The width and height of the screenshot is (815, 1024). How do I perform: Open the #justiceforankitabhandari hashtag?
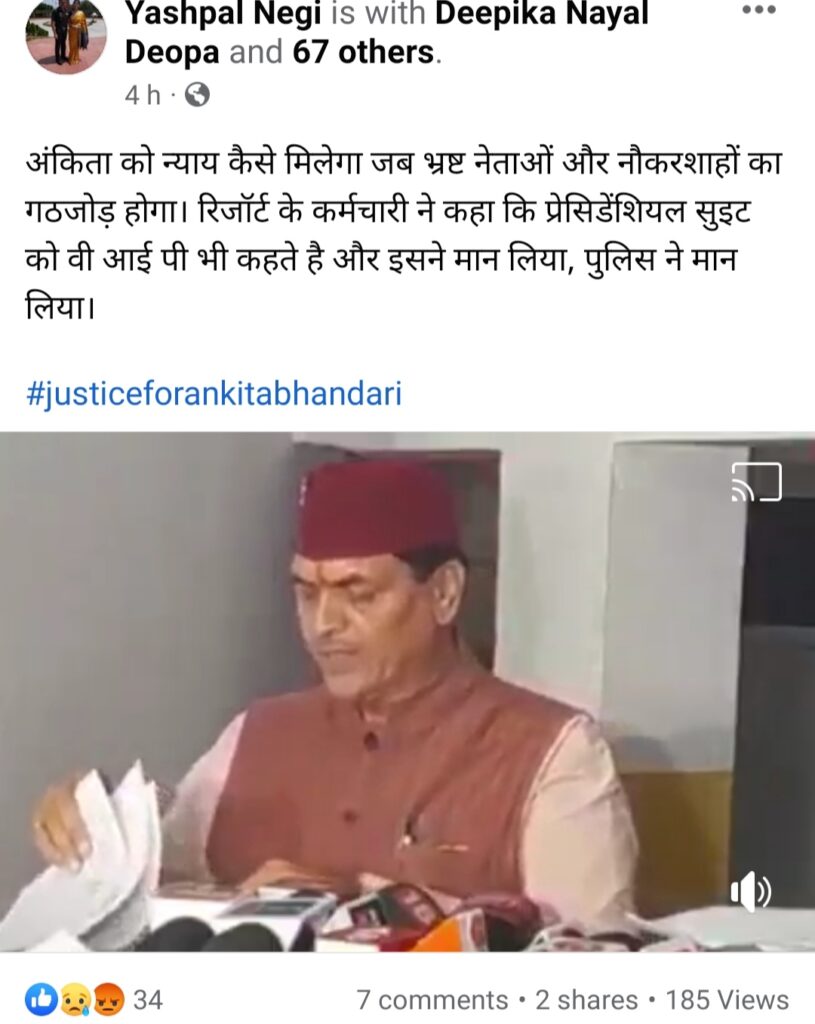(x=214, y=394)
